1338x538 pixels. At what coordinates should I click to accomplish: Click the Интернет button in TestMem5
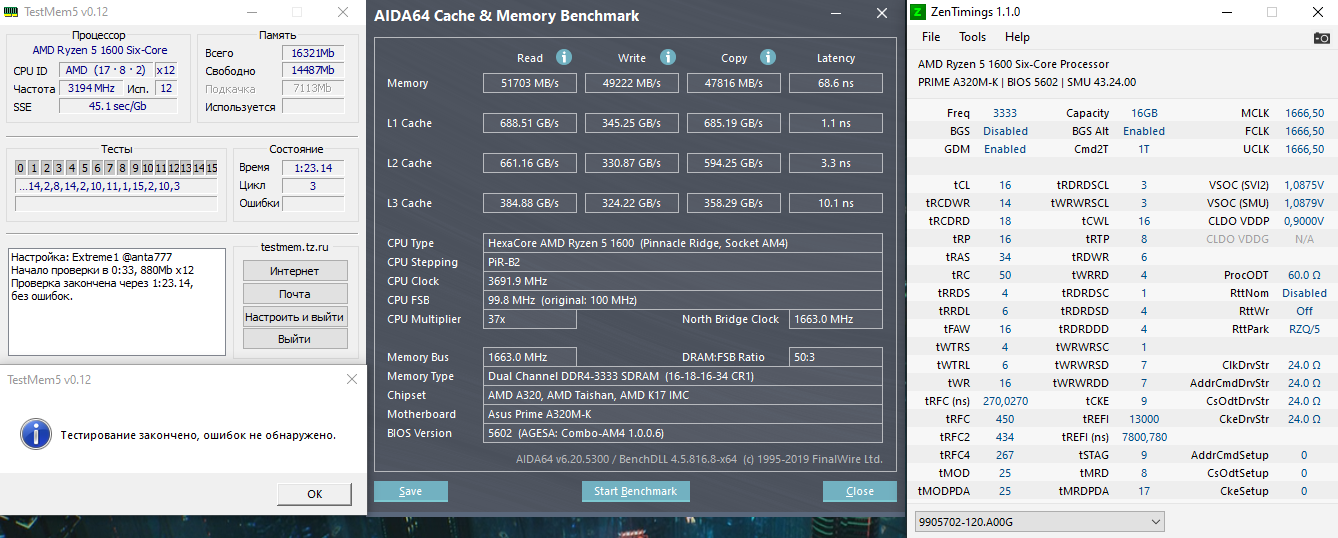coord(294,271)
